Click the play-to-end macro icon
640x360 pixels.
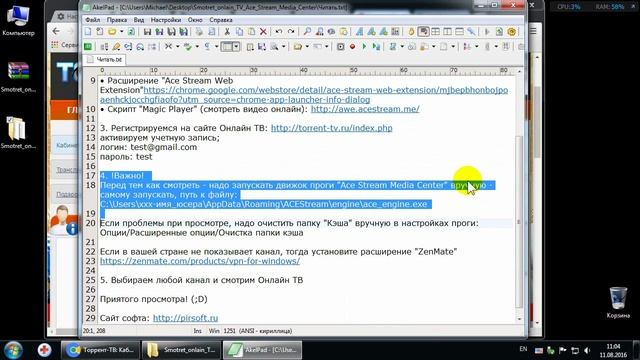click(x=376, y=47)
